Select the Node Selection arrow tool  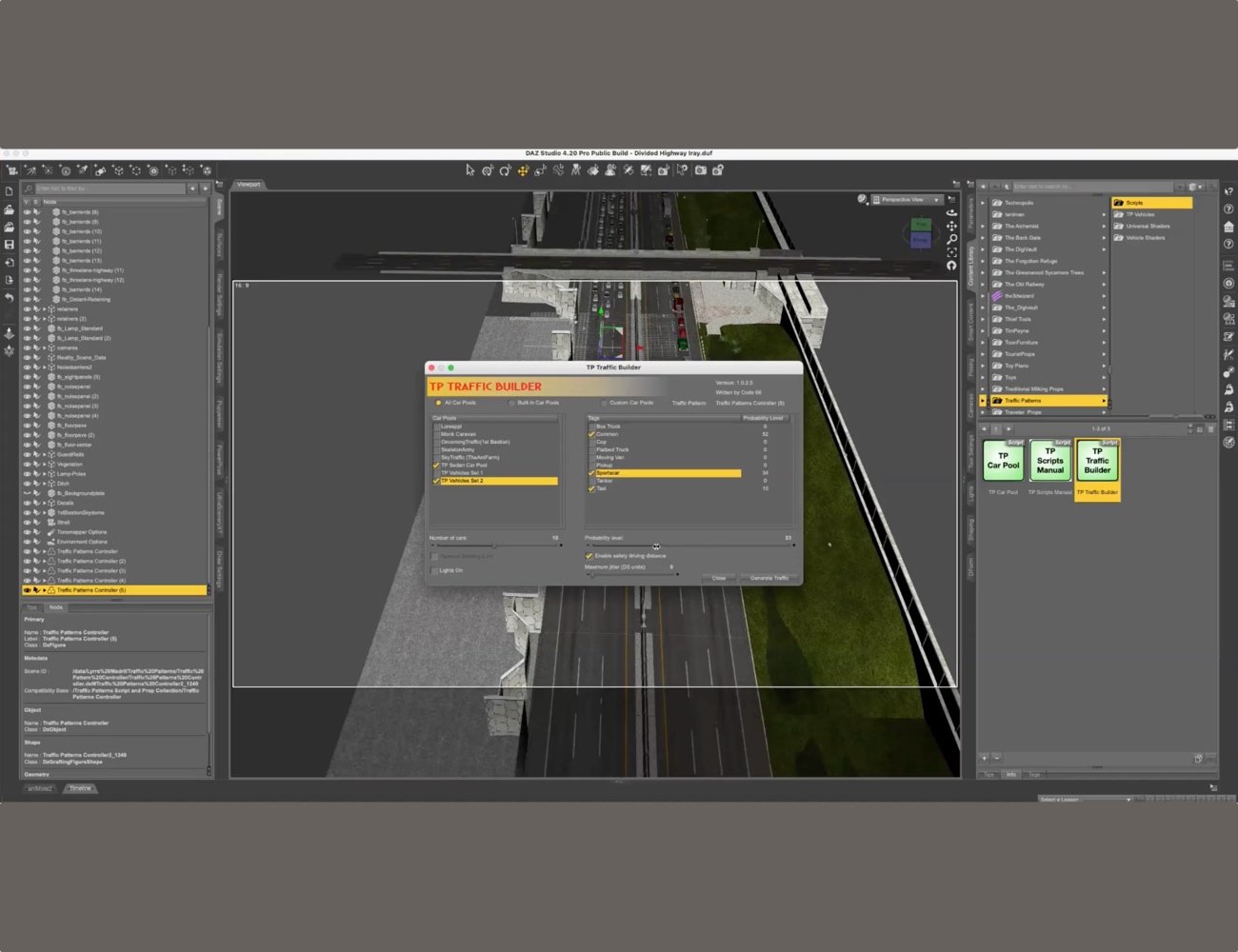pos(469,170)
